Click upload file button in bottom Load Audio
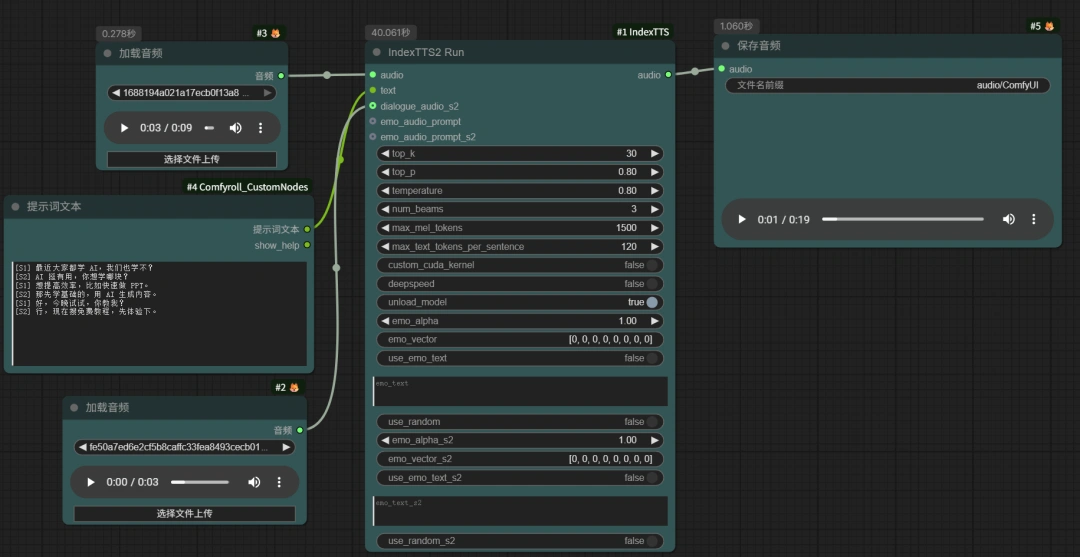Viewport: 1080px width, 557px height. coord(185,514)
